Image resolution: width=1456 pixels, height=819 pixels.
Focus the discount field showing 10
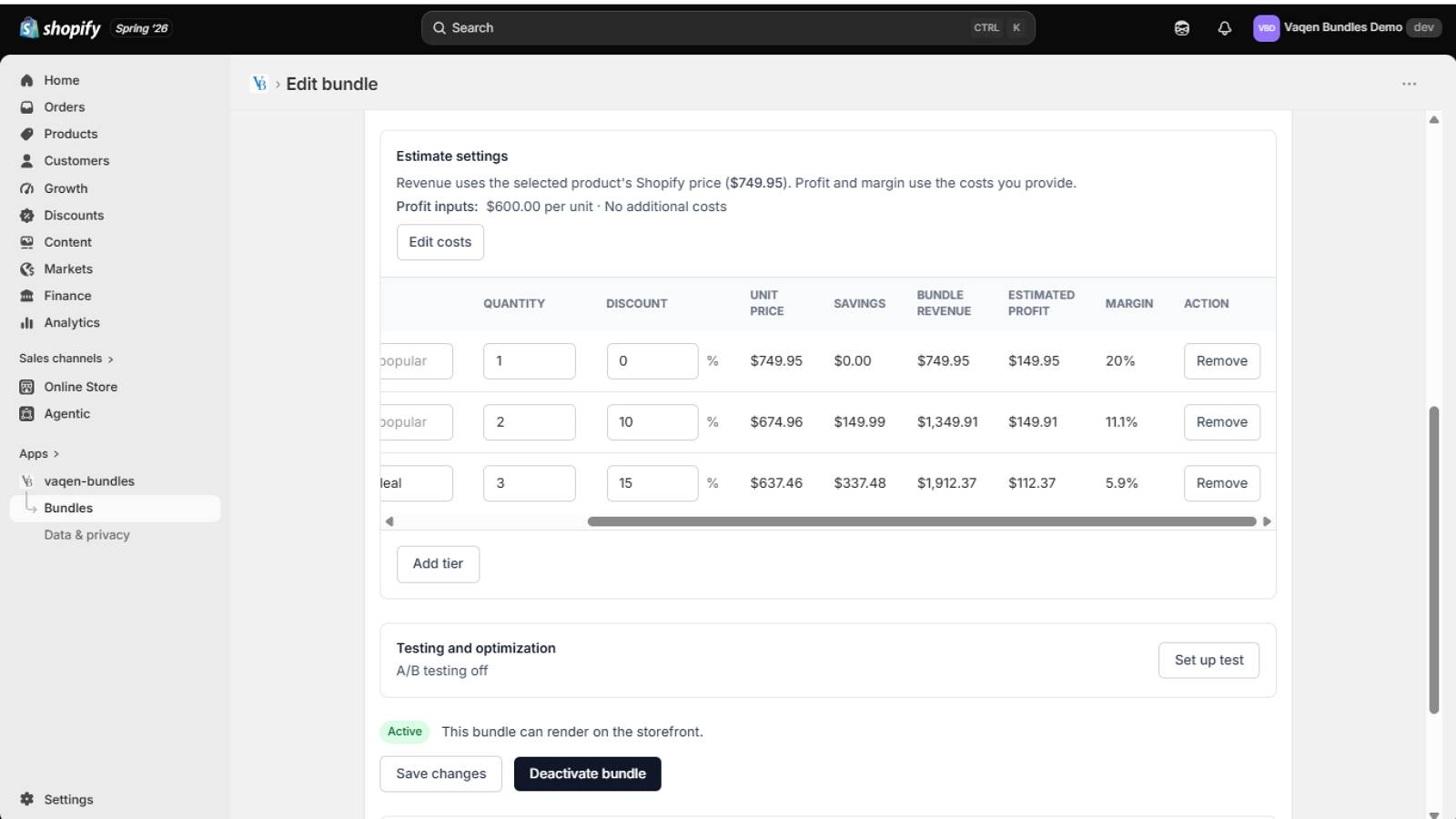pyautogui.click(x=652, y=422)
